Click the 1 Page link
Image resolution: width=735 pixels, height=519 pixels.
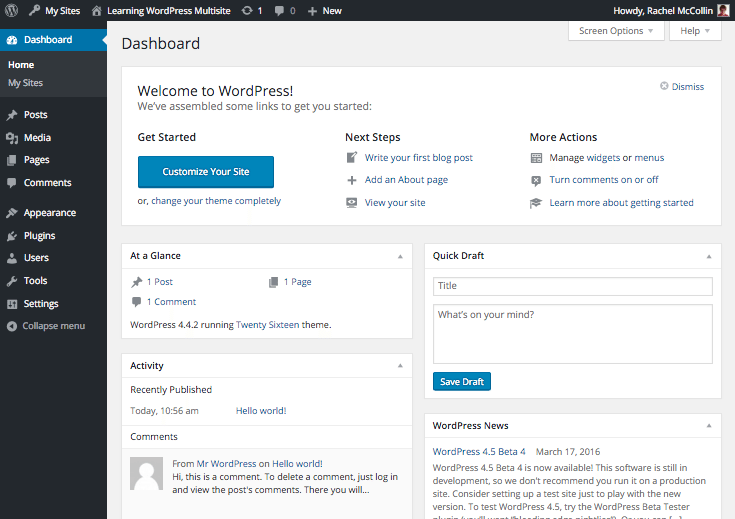tap(298, 282)
